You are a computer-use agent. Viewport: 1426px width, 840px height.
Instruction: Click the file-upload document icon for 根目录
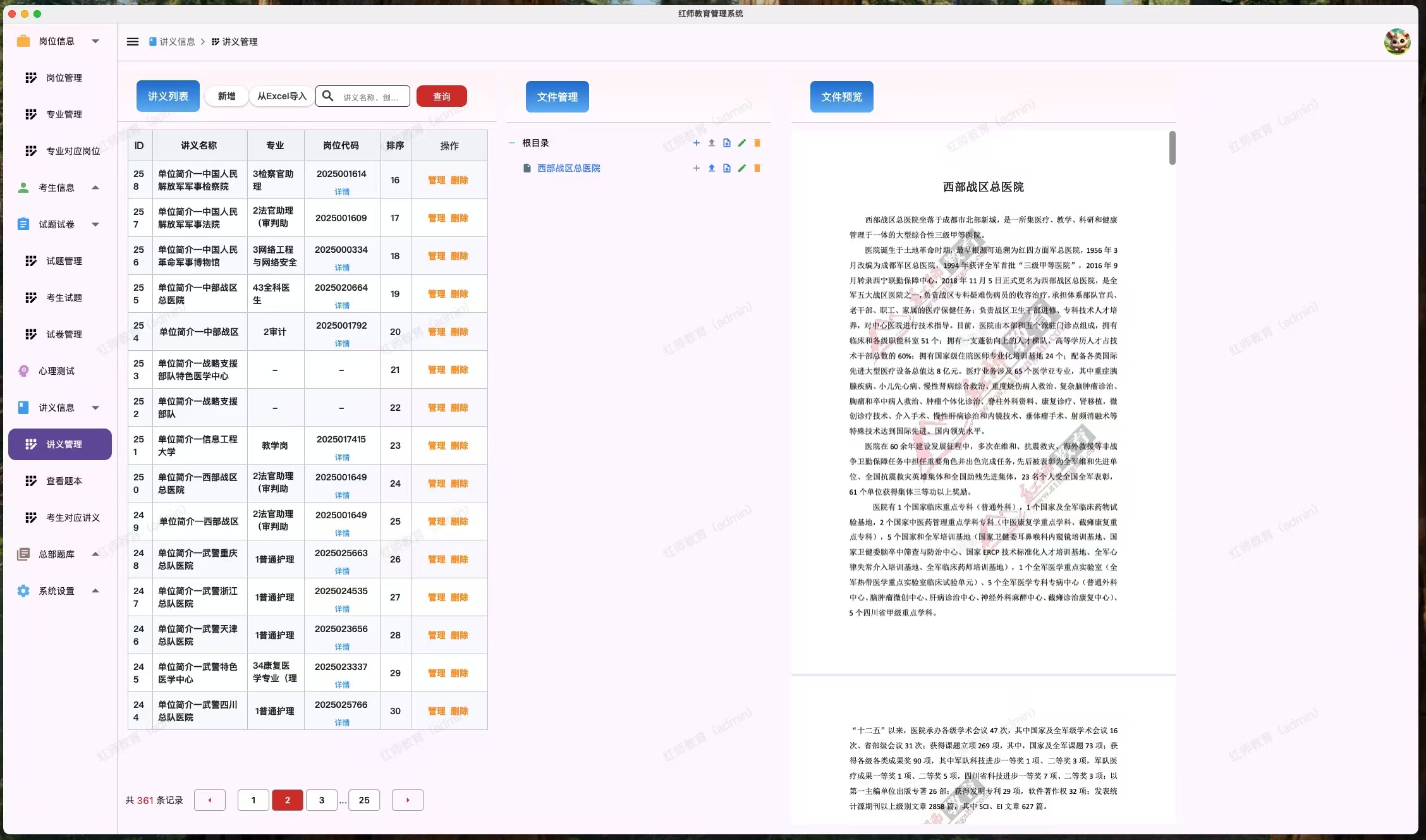pyautogui.click(x=727, y=143)
